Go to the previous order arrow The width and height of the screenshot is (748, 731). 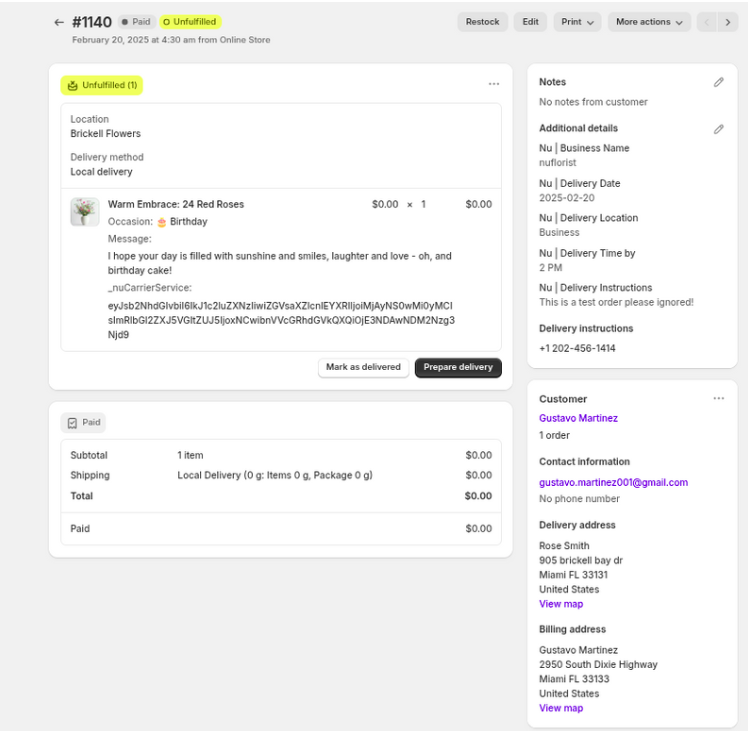[707, 22]
